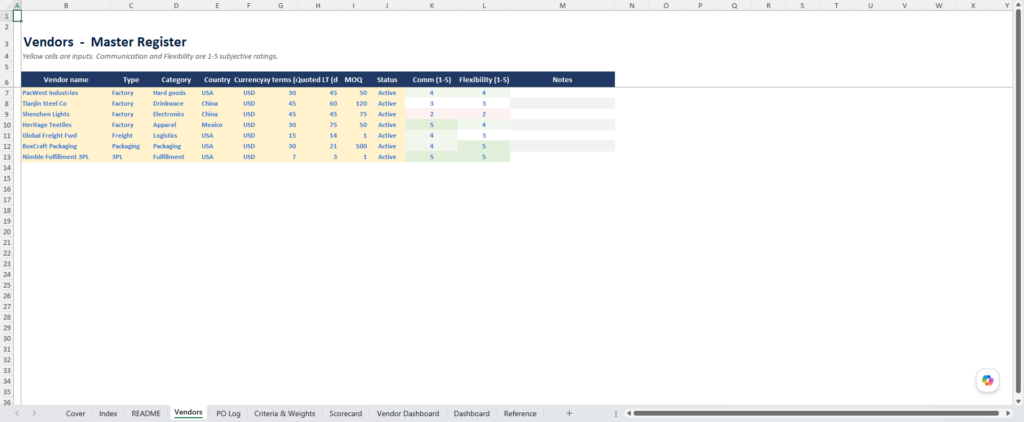Click MOQ value 120 for Tianjin Steel

tap(353, 103)
